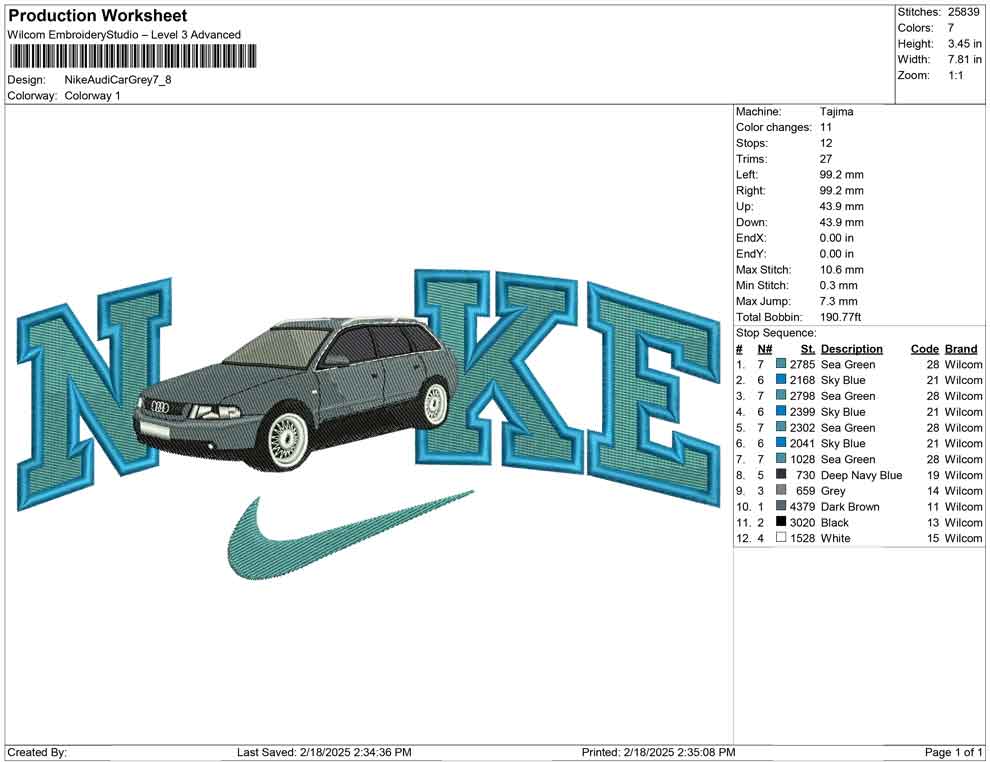Open the Code column header
This screenshot has height=762, width=990.
[925, 348]
